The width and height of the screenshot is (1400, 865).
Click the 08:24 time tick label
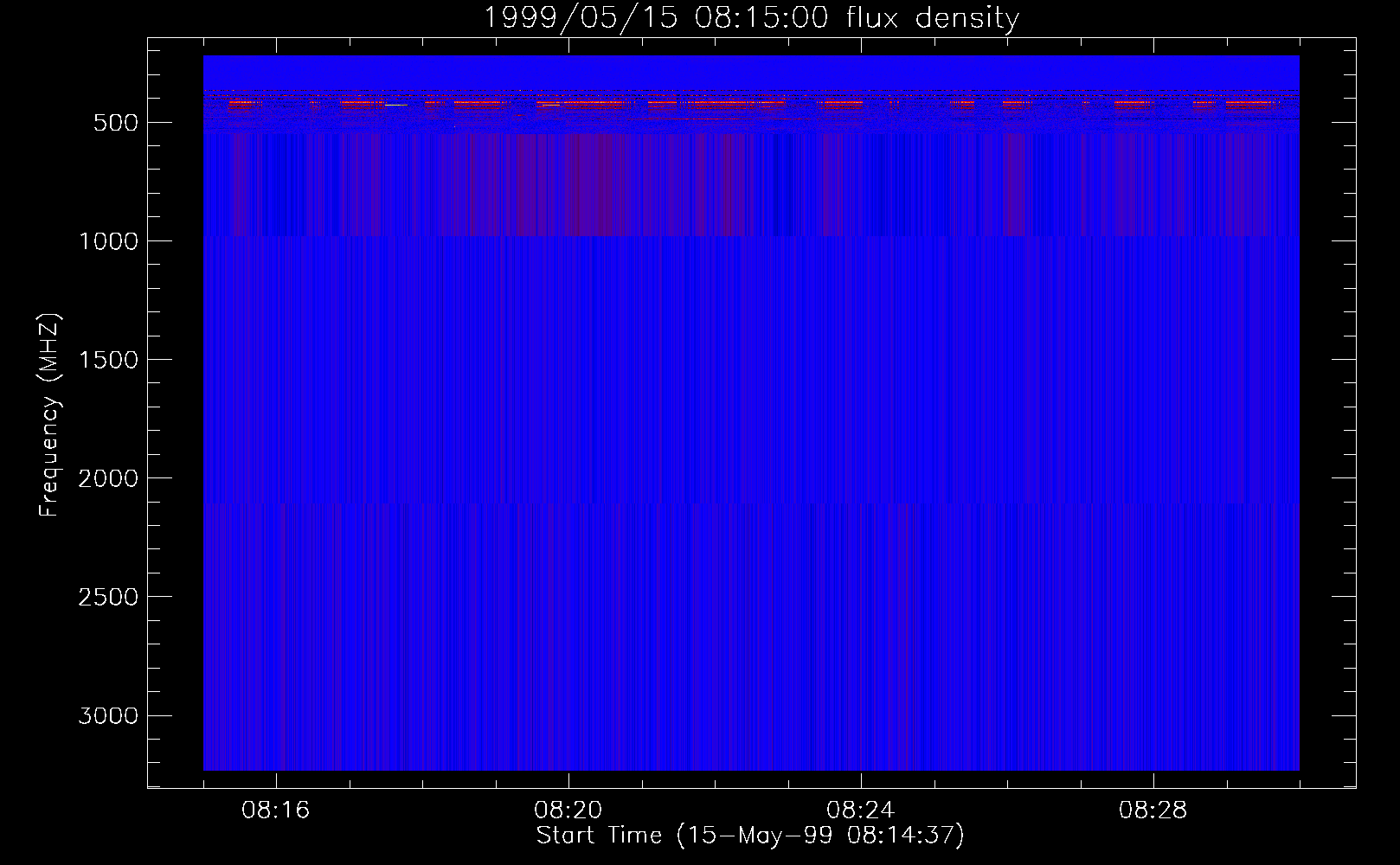pos(861,811)
